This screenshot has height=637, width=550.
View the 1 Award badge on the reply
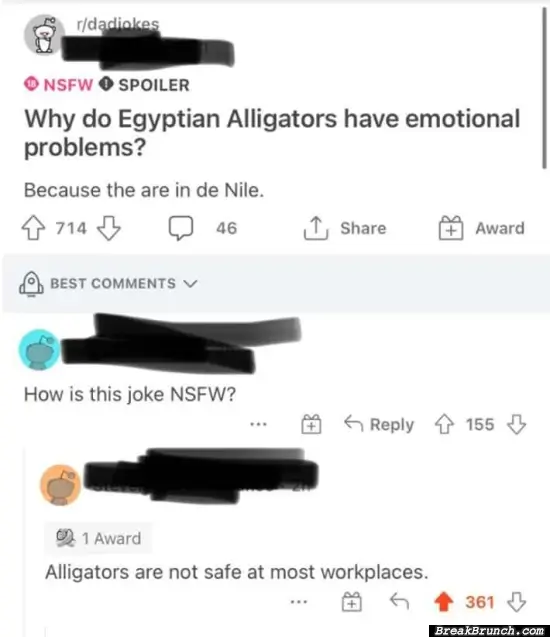98,538
